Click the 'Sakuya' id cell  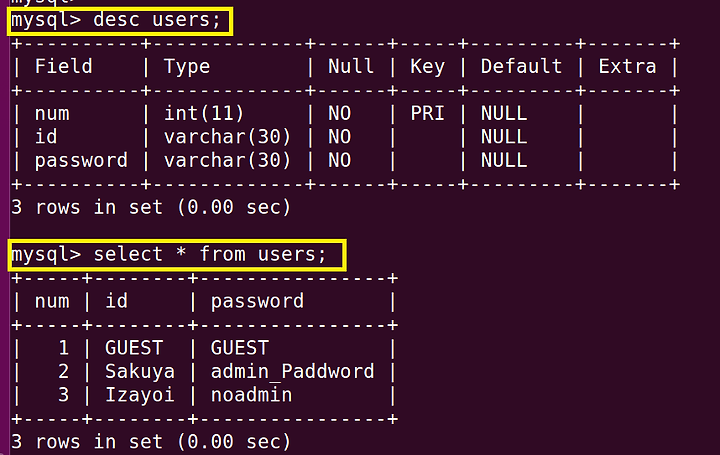tap(140, 372)
